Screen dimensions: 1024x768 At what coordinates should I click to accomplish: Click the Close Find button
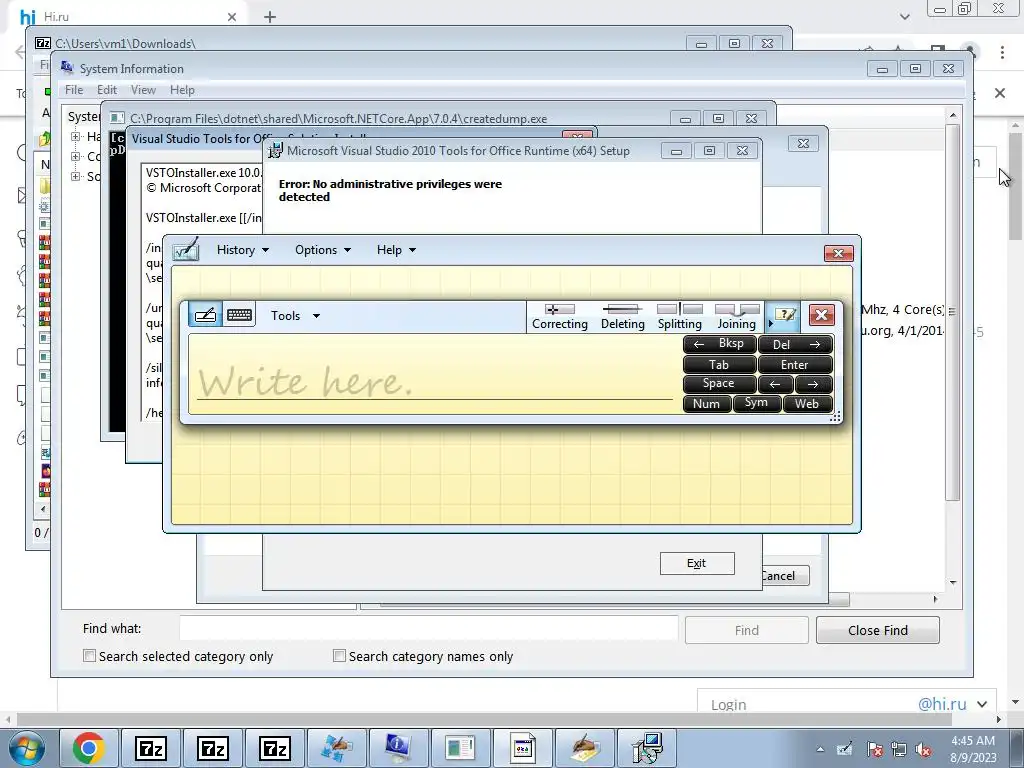tap(878, 630)
